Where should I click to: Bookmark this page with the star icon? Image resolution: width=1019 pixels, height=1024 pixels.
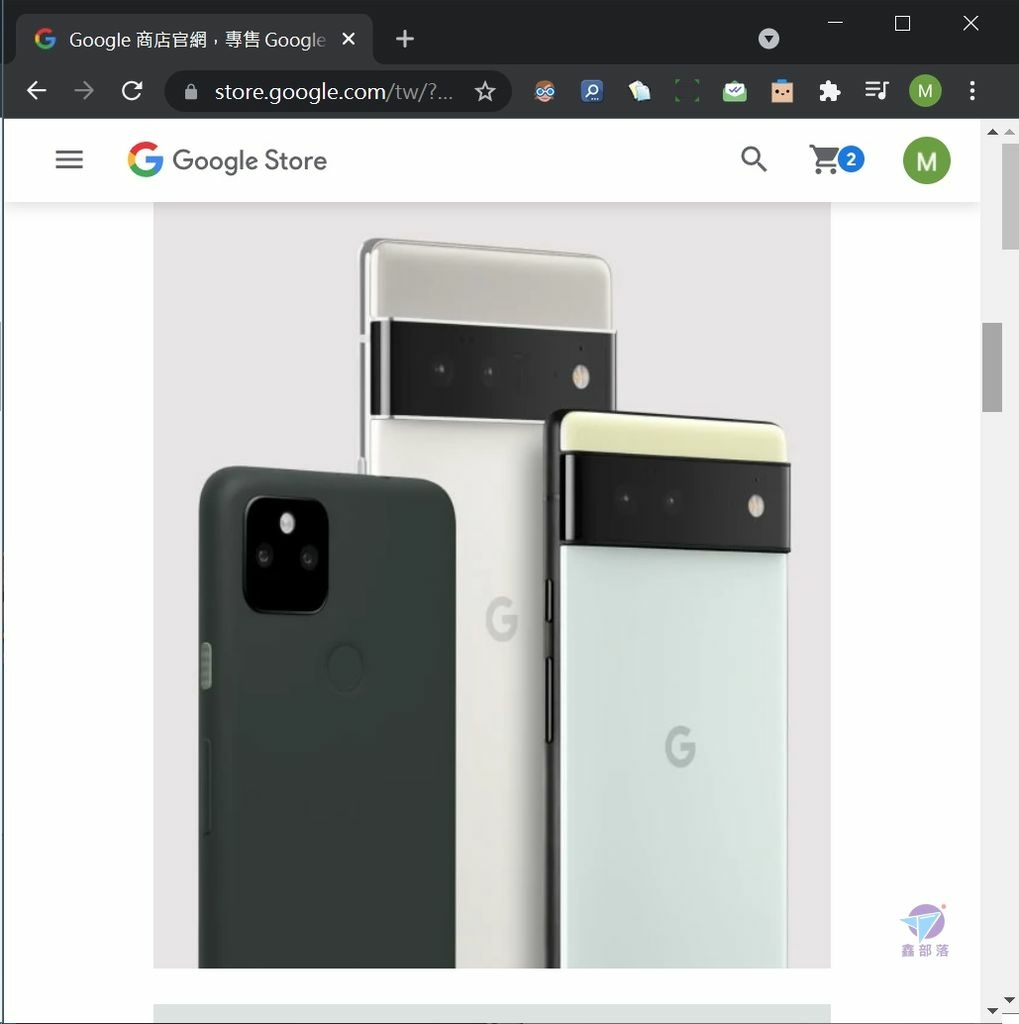pos(485,91)
